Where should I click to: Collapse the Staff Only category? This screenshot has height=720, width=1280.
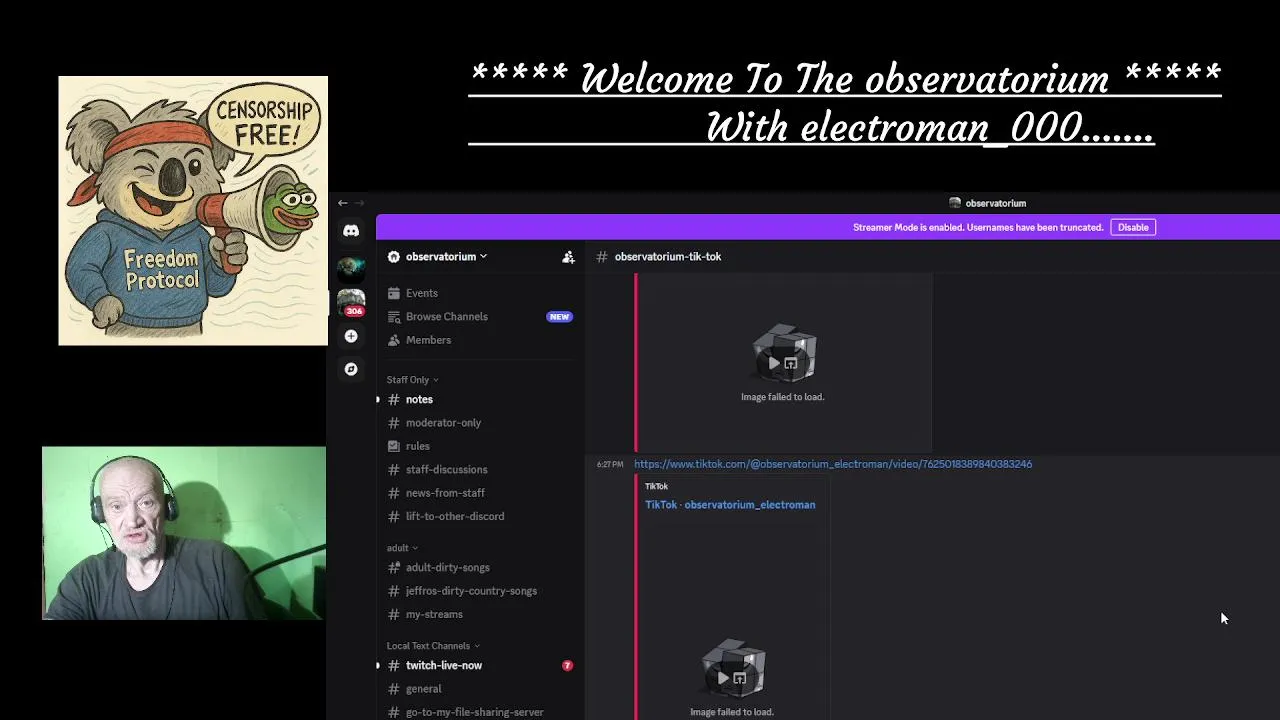(413, 380)
